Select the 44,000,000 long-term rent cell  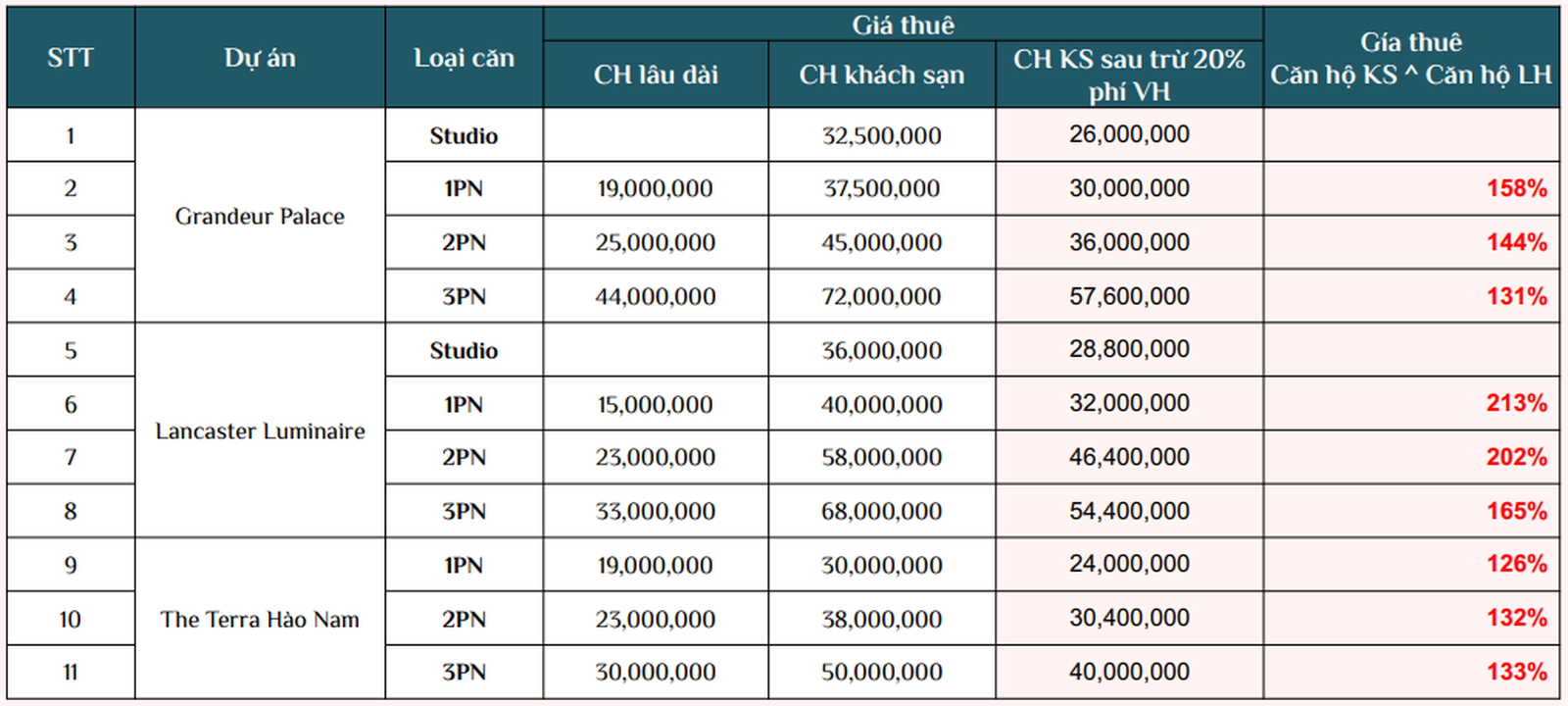click(656, 296)
